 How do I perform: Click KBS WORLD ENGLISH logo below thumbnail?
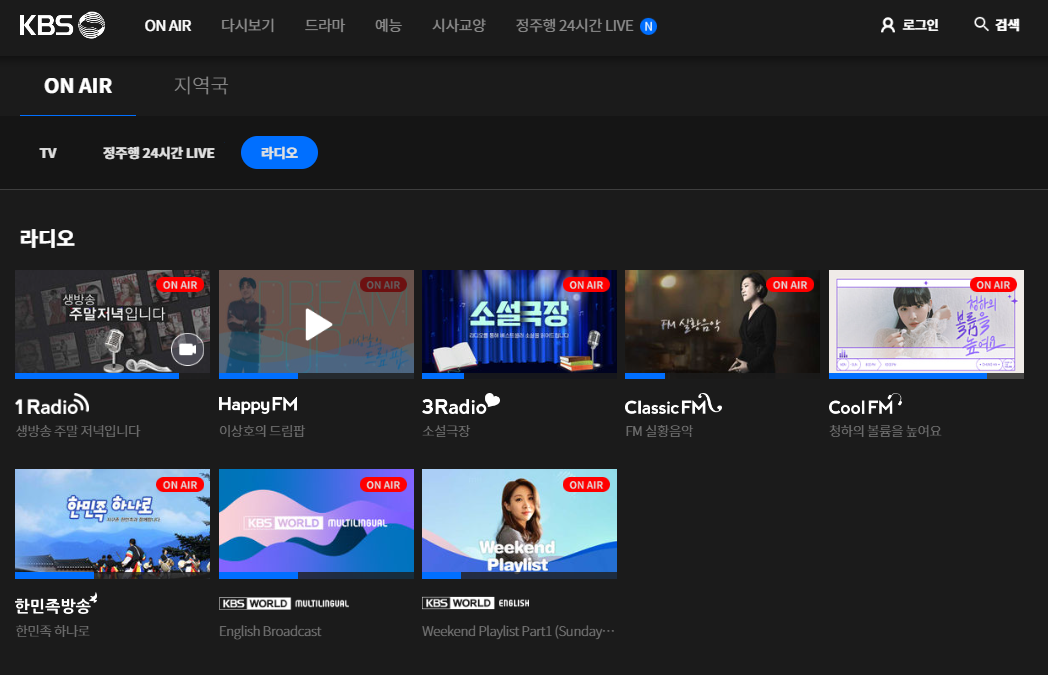[x=476, y=603]
